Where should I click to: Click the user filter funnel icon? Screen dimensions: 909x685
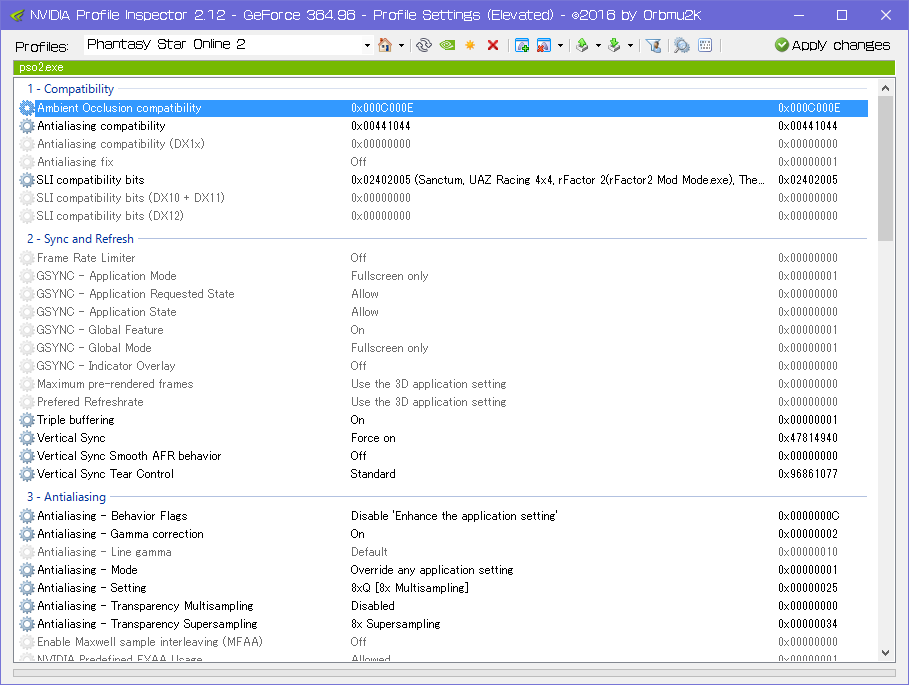pyautogui.click(x=653, y=45)
